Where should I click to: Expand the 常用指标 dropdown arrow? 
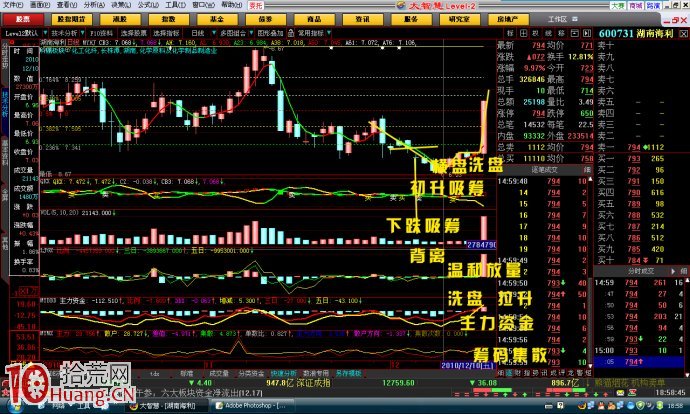tap(329, 33)
